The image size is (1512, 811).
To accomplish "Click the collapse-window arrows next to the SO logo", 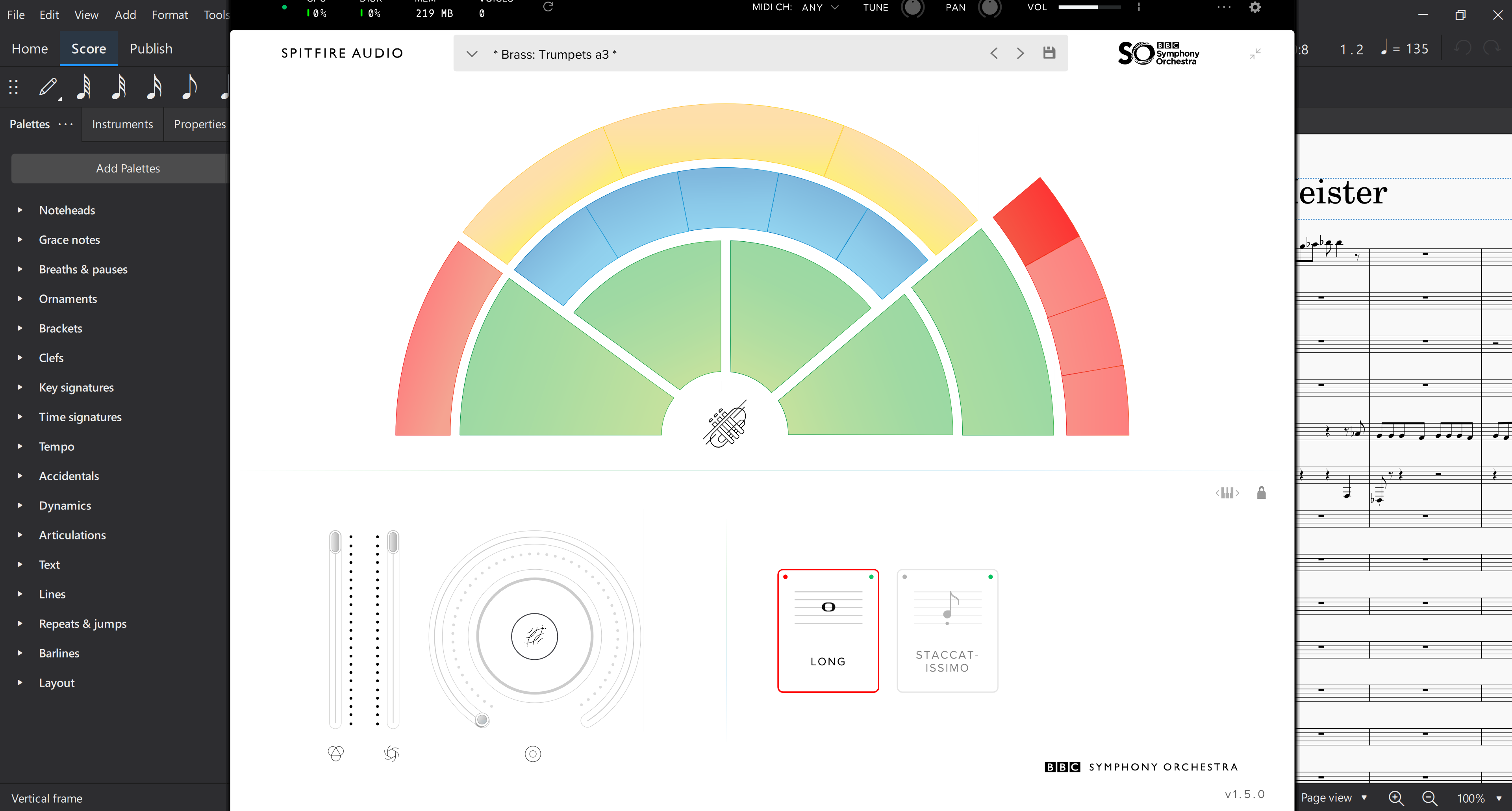I will pyautogui.click(x=1255, y=54).
